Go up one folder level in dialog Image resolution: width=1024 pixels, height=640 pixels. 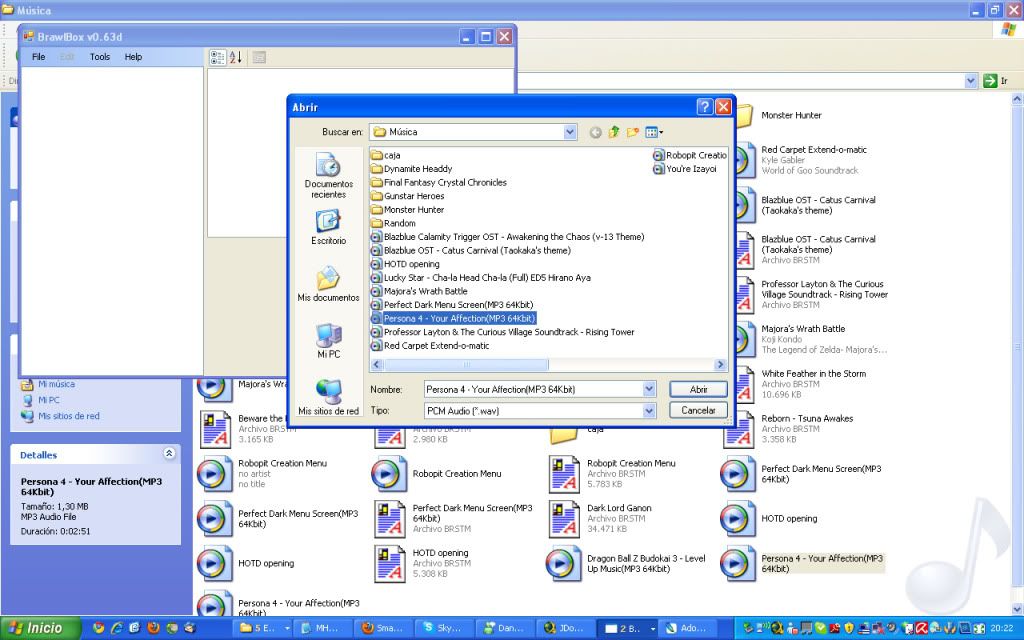coord(614,132)
